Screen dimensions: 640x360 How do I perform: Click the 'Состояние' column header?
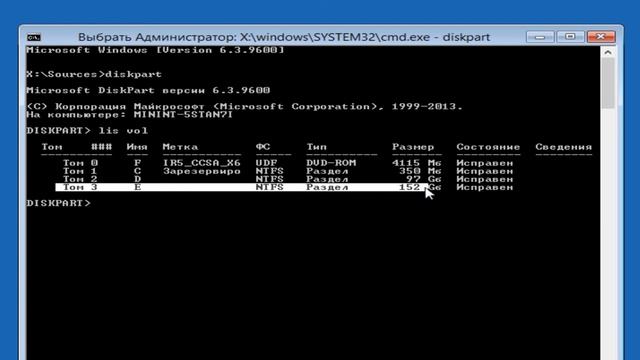click(488, 147)
